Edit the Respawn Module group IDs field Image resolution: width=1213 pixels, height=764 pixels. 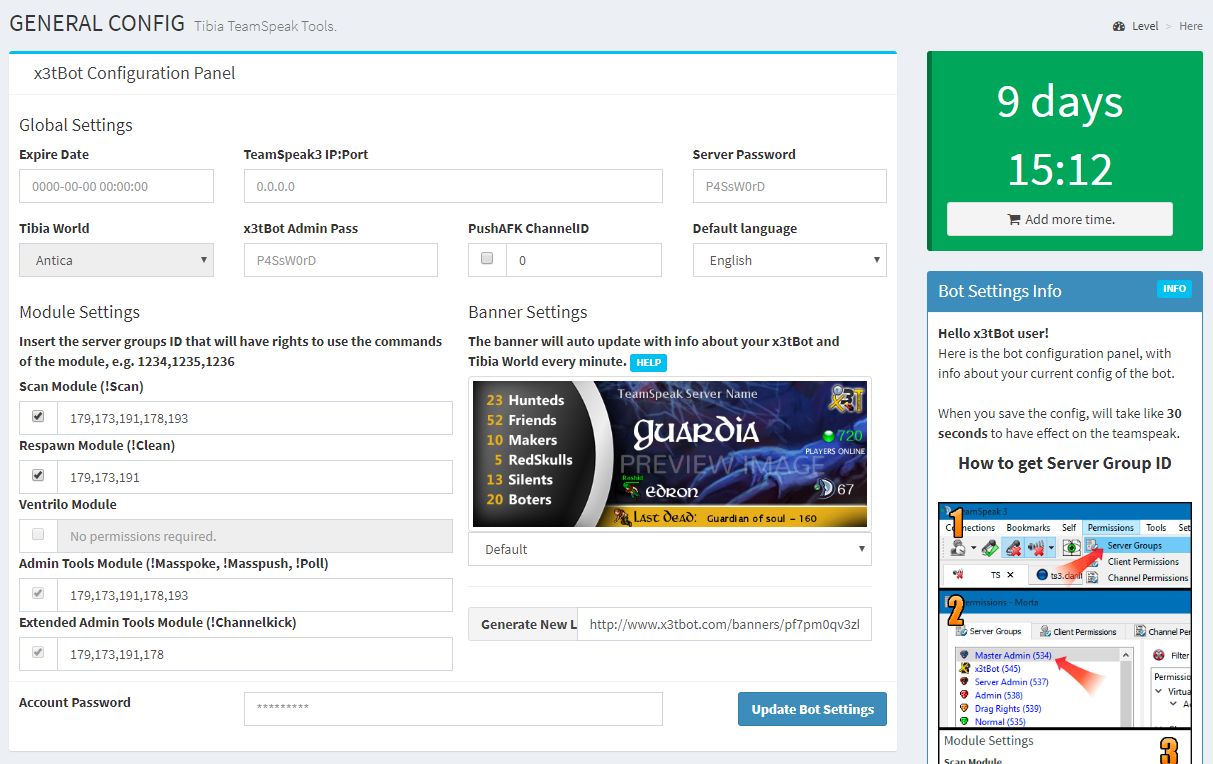(x=255, y=477)
